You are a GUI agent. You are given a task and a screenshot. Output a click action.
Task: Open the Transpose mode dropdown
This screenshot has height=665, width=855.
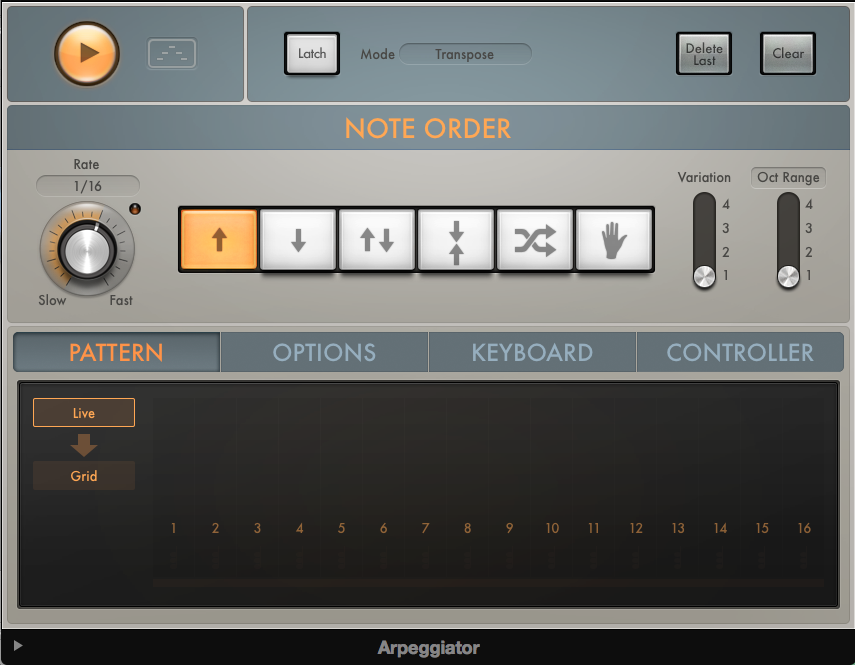point(465,54)
